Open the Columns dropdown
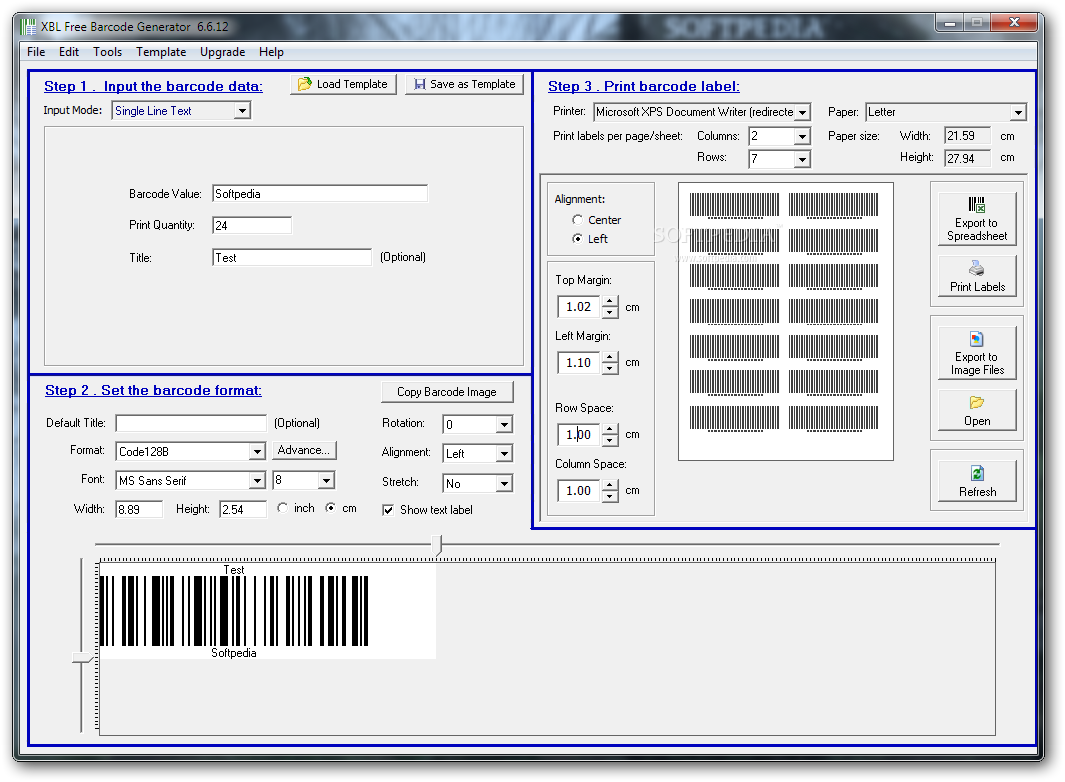This screenshot has width=1065, height=782. pos(802,137)
